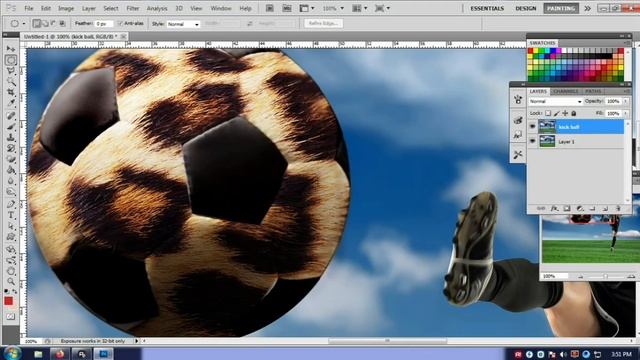Toggle lock all
Image resolution: width=640 pixels, height=360 pixels.
tap(573, 113)
